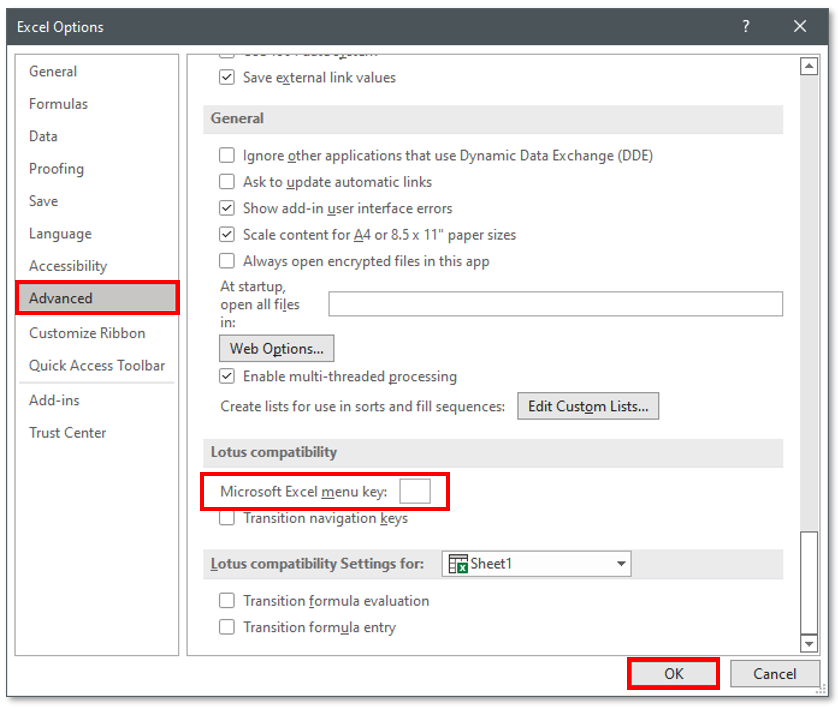The height and width of the screenshot is (708, 838).
Task: Click the scrollbar down arrow
Action: (810, 644)
